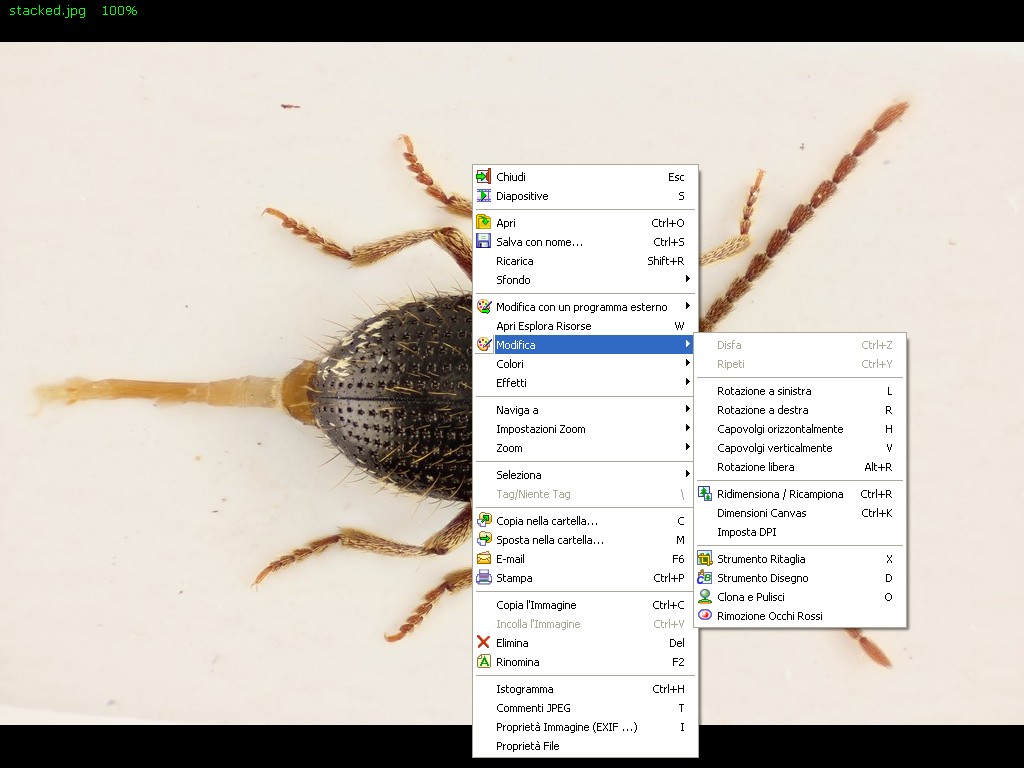The width and height of the screenshot is (1024, 768).
Task: Click the floppy disk Salva icon
Action: click(484, 242)
